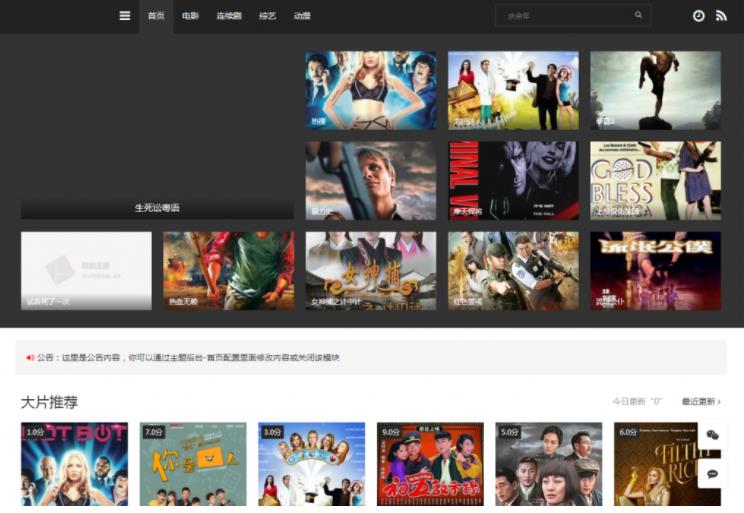This screenshot has width=744, height=513.
Task: Open the 1.0分 rated Hot Bot poster
Action: pos(74,464)
